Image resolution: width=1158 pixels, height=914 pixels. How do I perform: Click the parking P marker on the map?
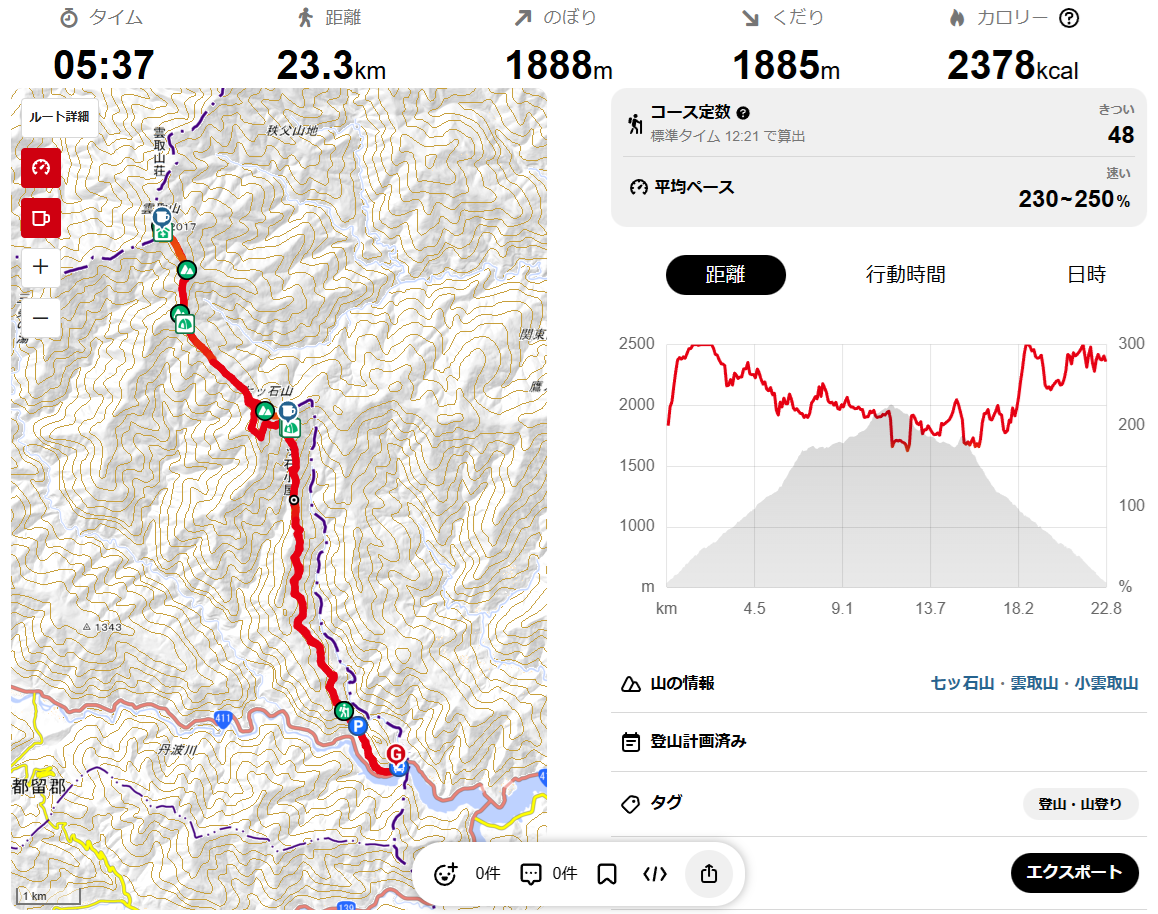pos(358,727)
